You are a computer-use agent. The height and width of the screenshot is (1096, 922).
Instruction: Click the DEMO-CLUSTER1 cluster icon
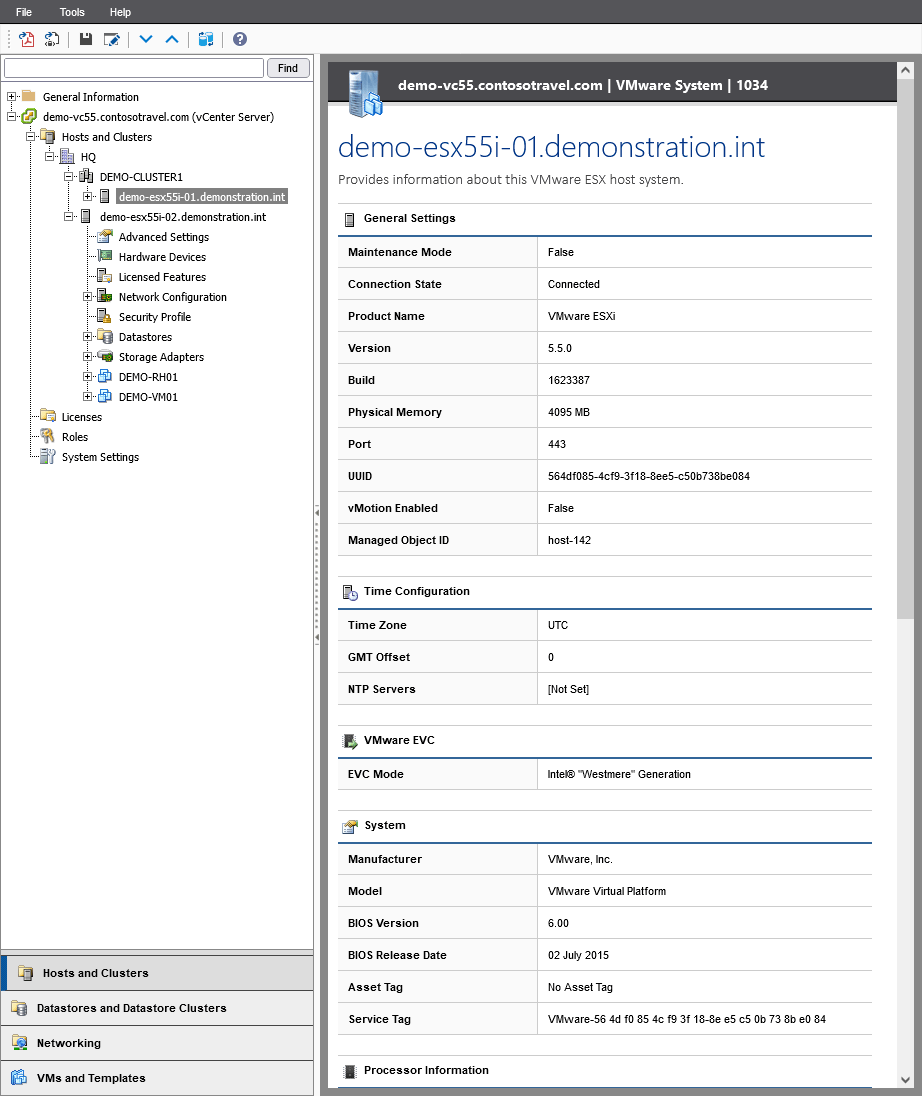(x=86, y=176)
